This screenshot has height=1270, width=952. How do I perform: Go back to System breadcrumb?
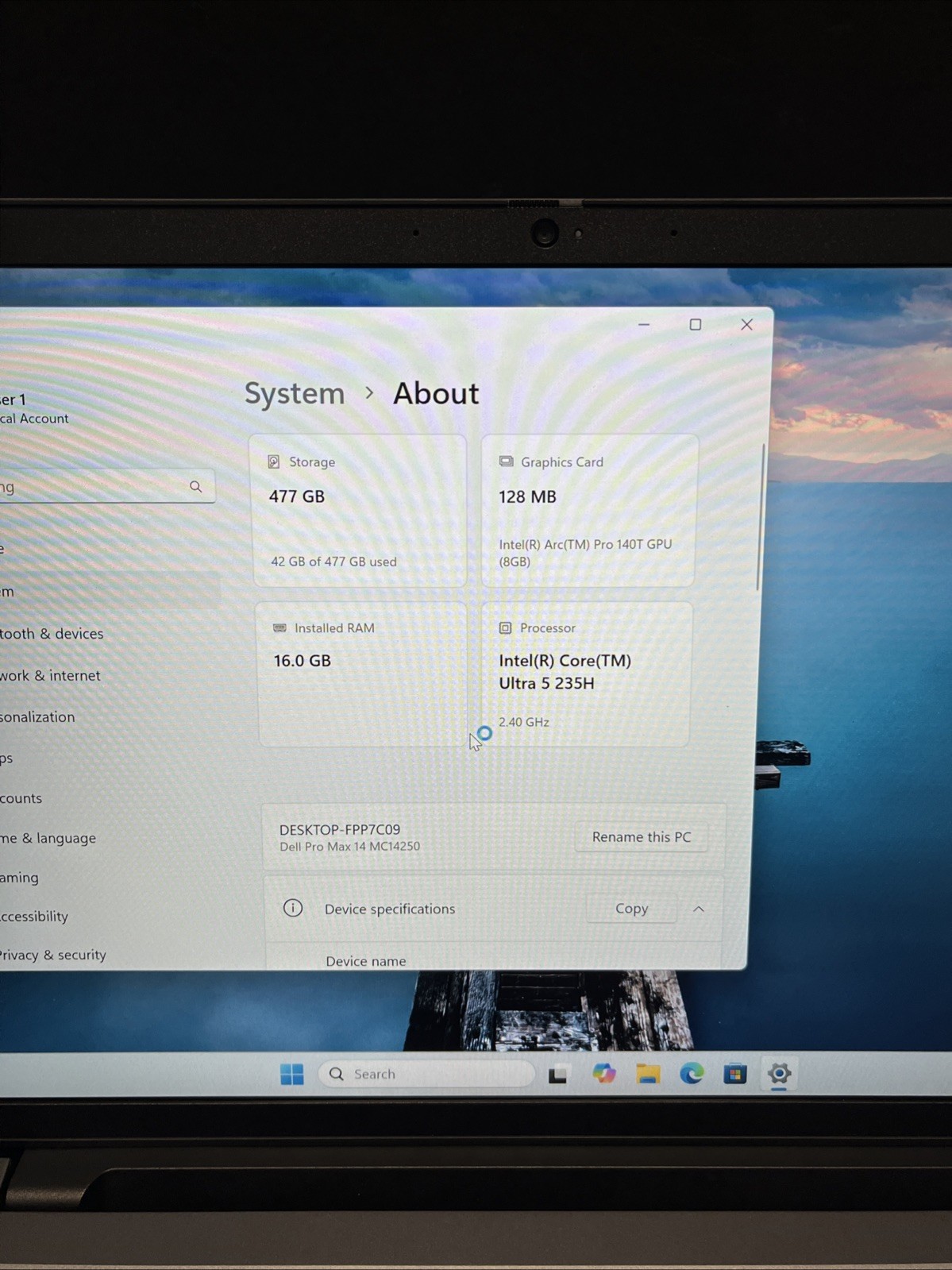(295, 393)
